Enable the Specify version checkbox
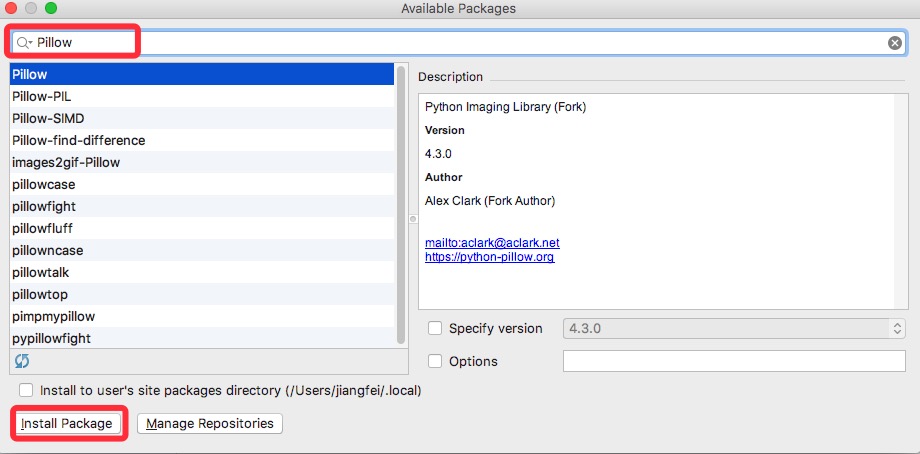Screen dimensions: 920x454 coord(435,328)
